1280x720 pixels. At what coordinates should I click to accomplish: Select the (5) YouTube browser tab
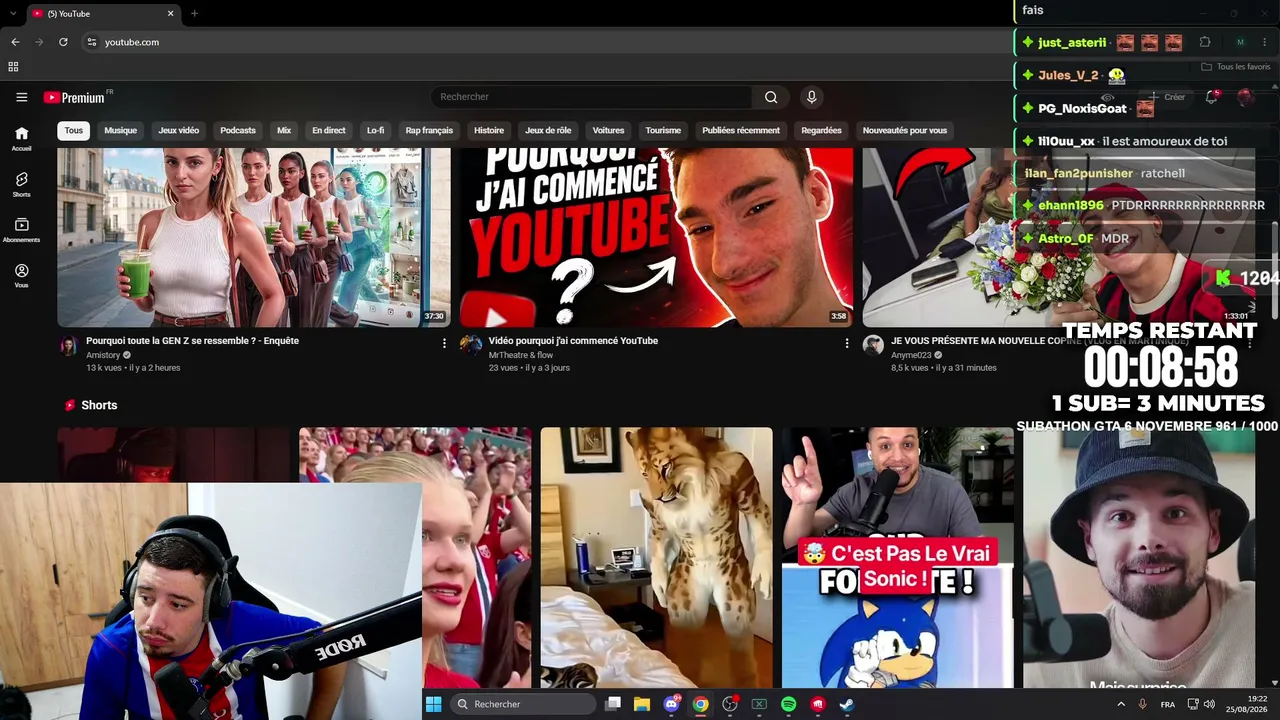click(102, 13)
